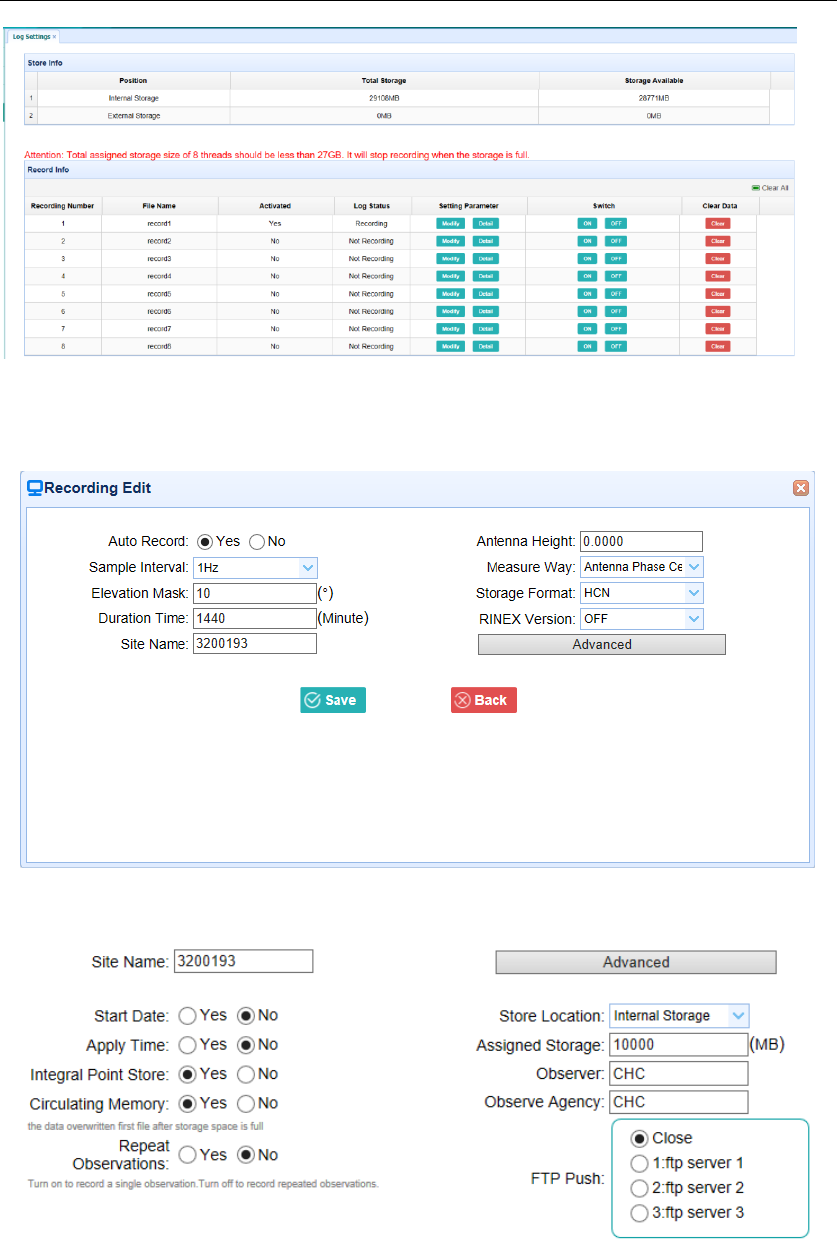Set Start Date to Yes
Screen dimensions: 837x1254
click(187, 1015)
